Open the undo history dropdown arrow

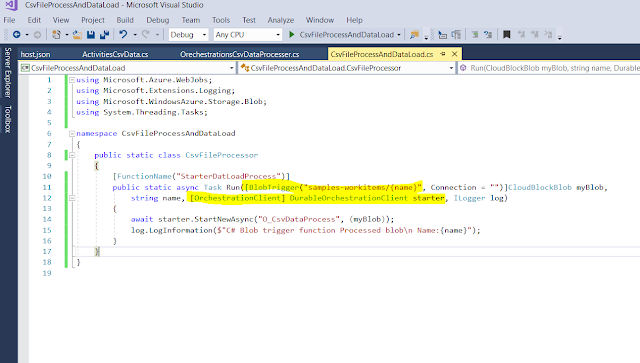(135, 35)
